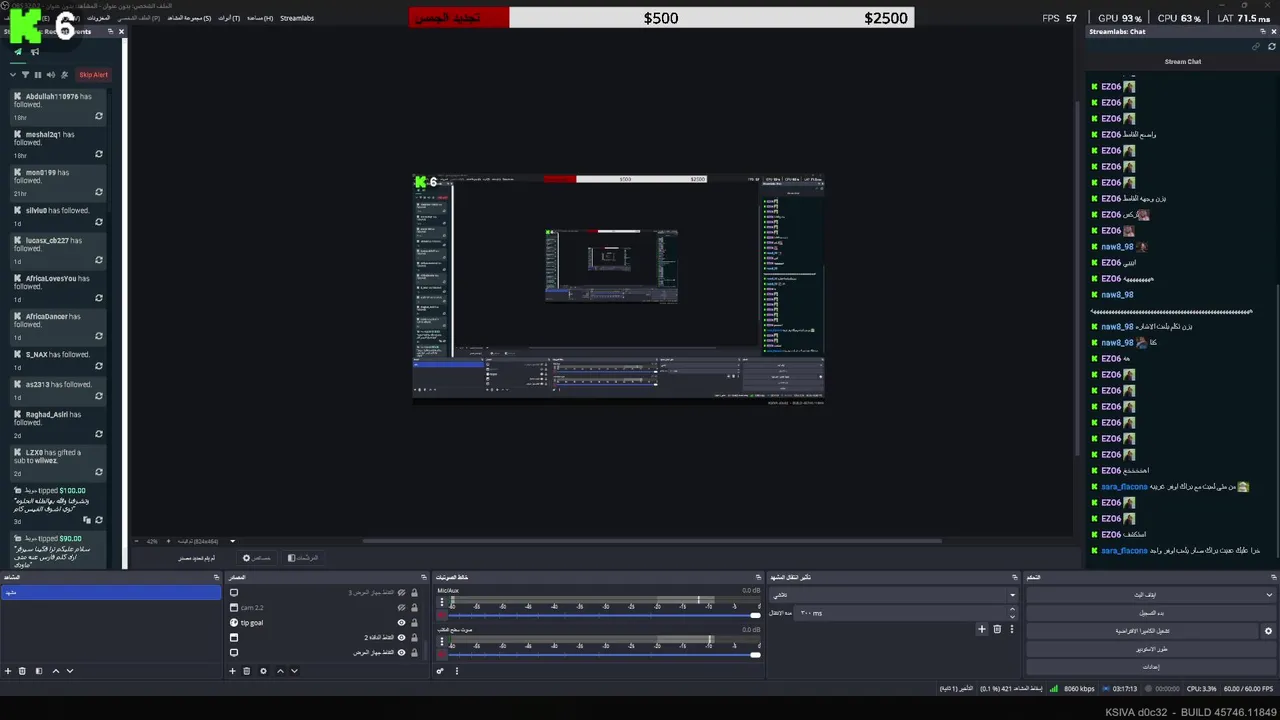Viewport: 1280px width, 720px height.
Task: Select the highlighted scene in Scenes list
Action: pos(111,592)
